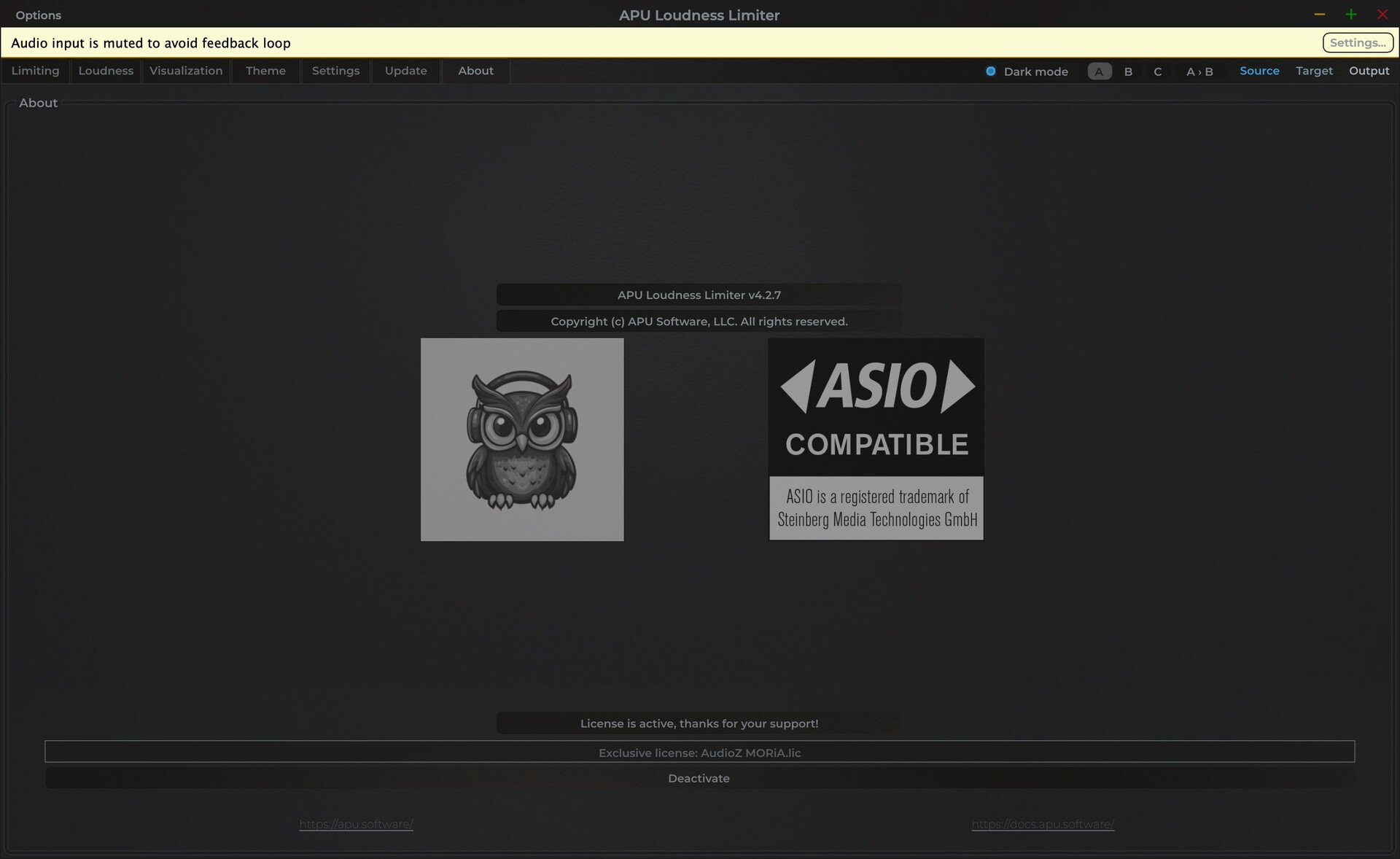The height and width of the screenshot is (859, 1400).
Task: Select preset slot C
Action: (x=1157, y=71)
